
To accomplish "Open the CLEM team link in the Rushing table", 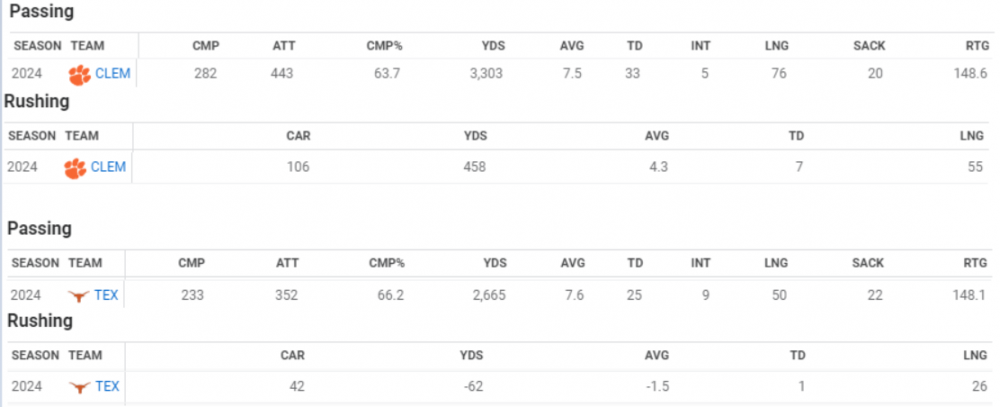I will [108, 168].
